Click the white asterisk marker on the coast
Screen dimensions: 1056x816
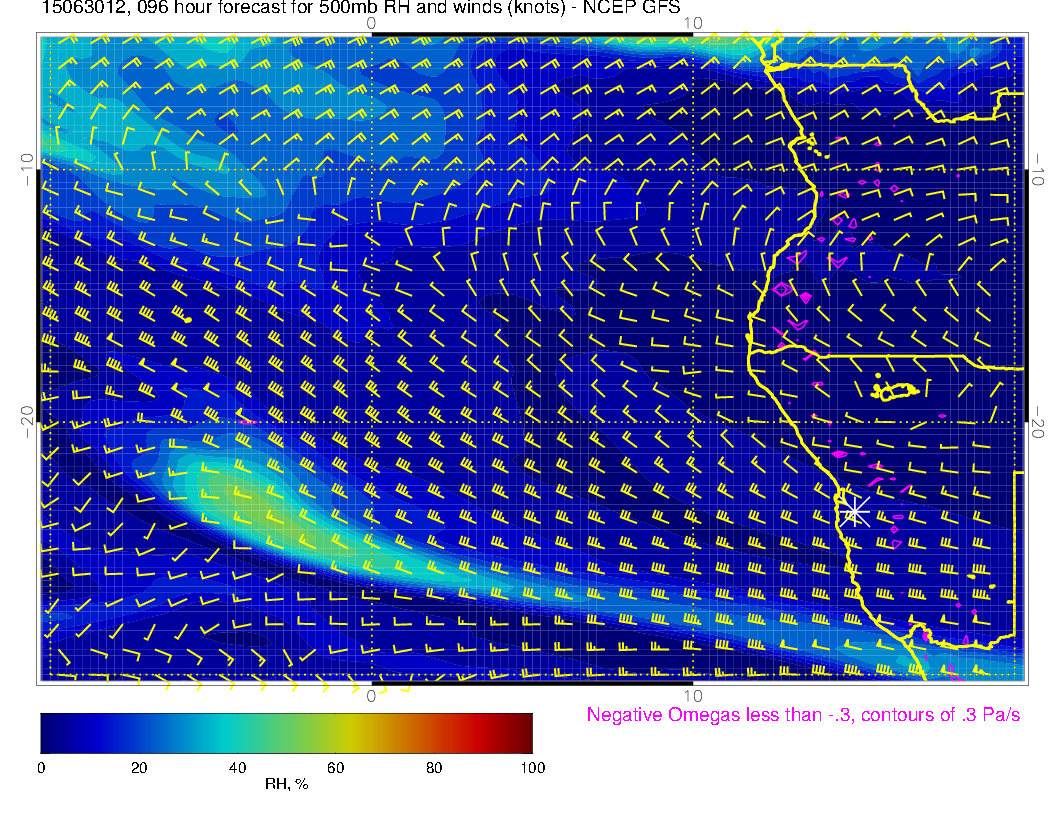point(855,512)
